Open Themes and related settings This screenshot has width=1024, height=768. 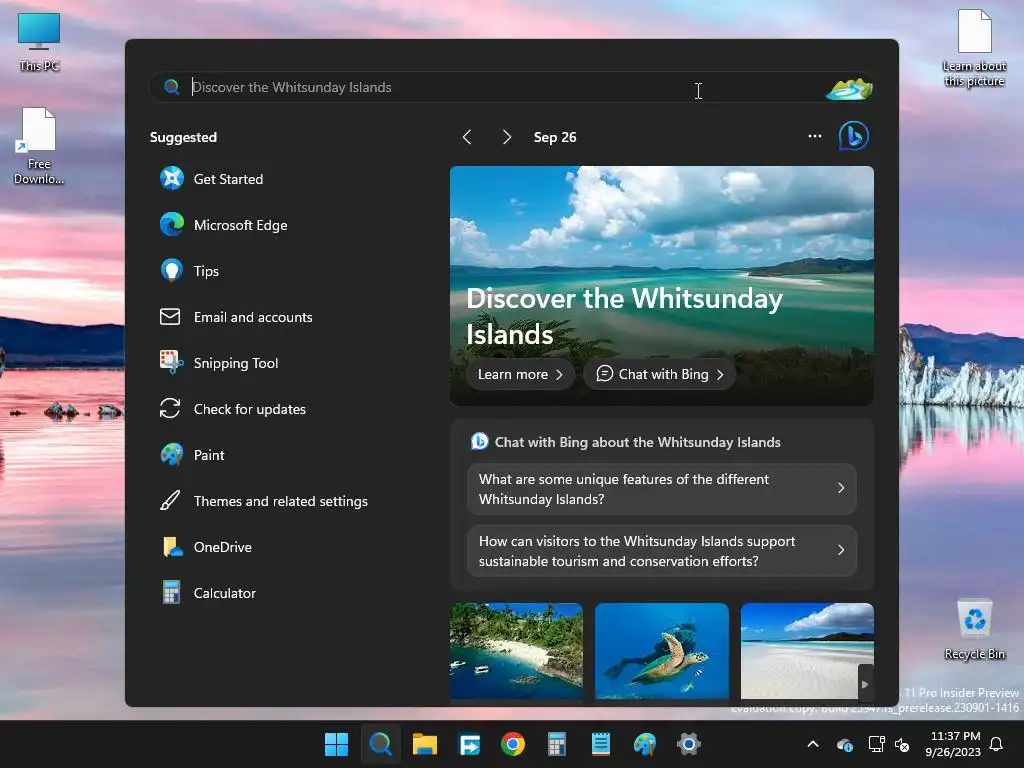(x=264, y=501)
